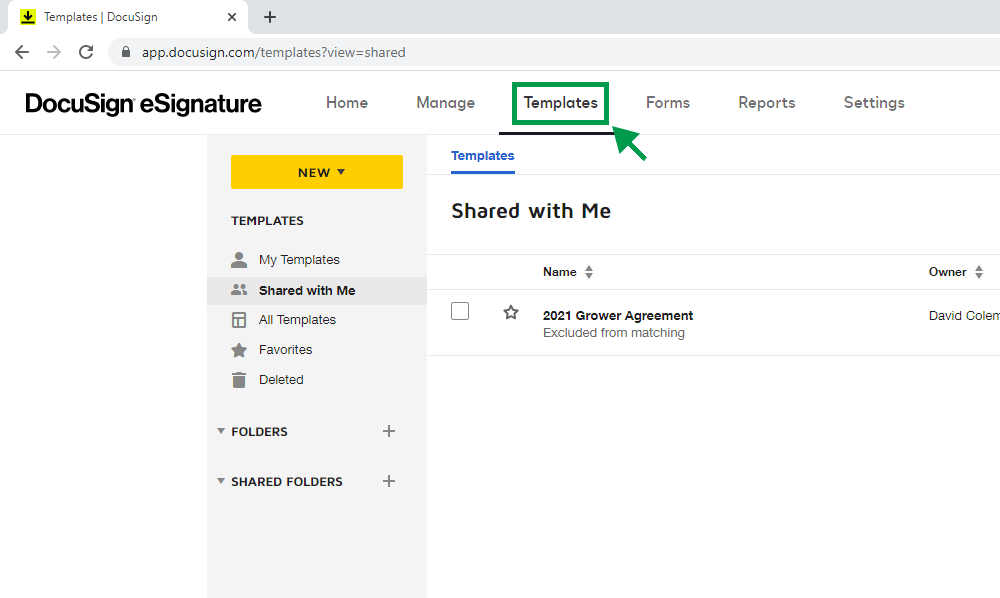
Task: Open the 2021 Grower Agreement template
Action: point(617,315)
